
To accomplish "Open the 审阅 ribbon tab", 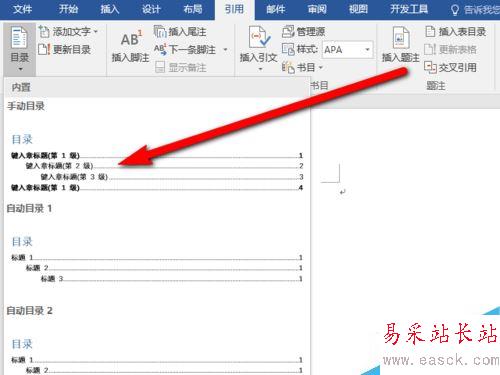I will tap(317, 9).
